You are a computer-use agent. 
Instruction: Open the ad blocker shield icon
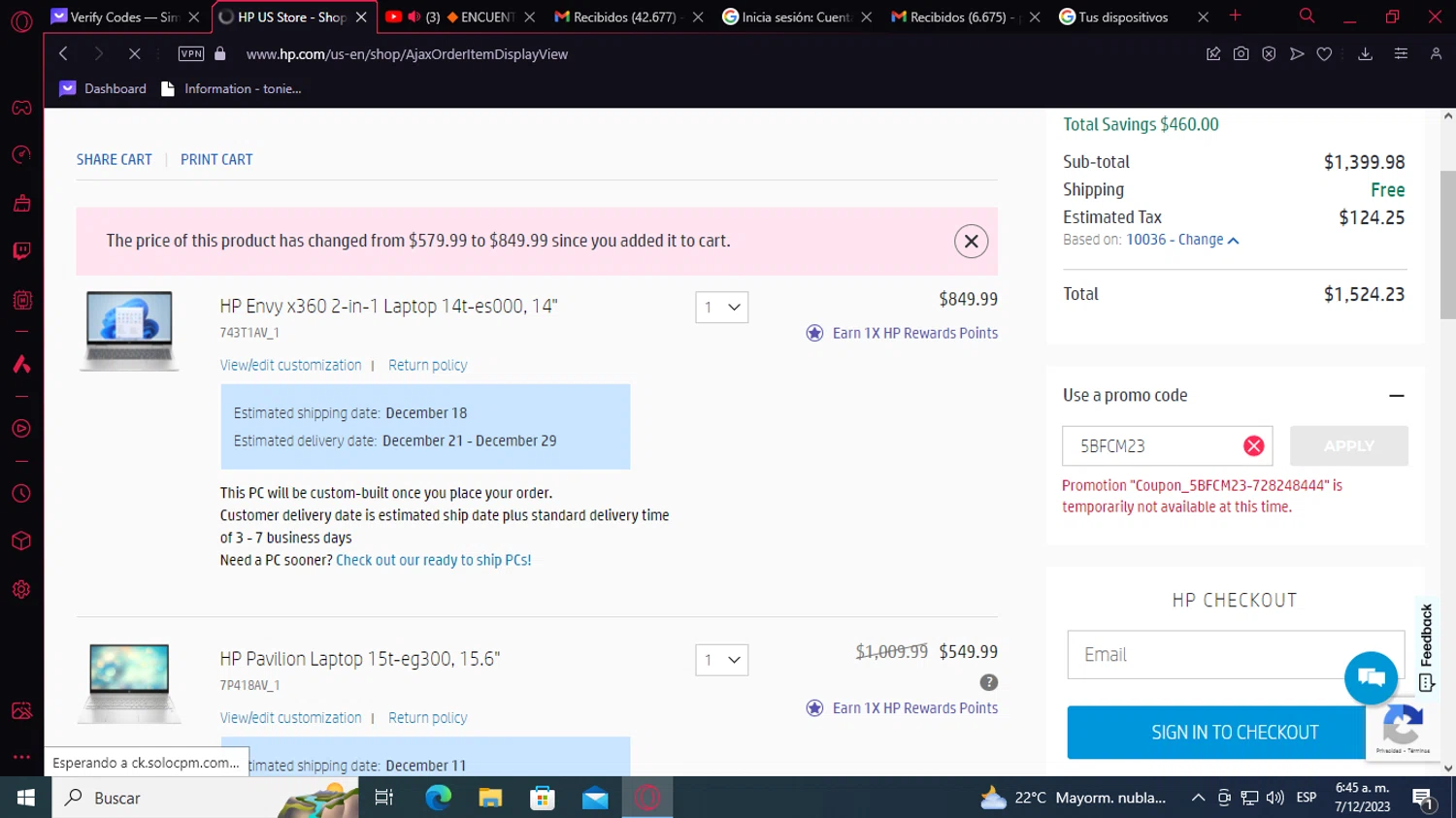(x=1269, y=54)
